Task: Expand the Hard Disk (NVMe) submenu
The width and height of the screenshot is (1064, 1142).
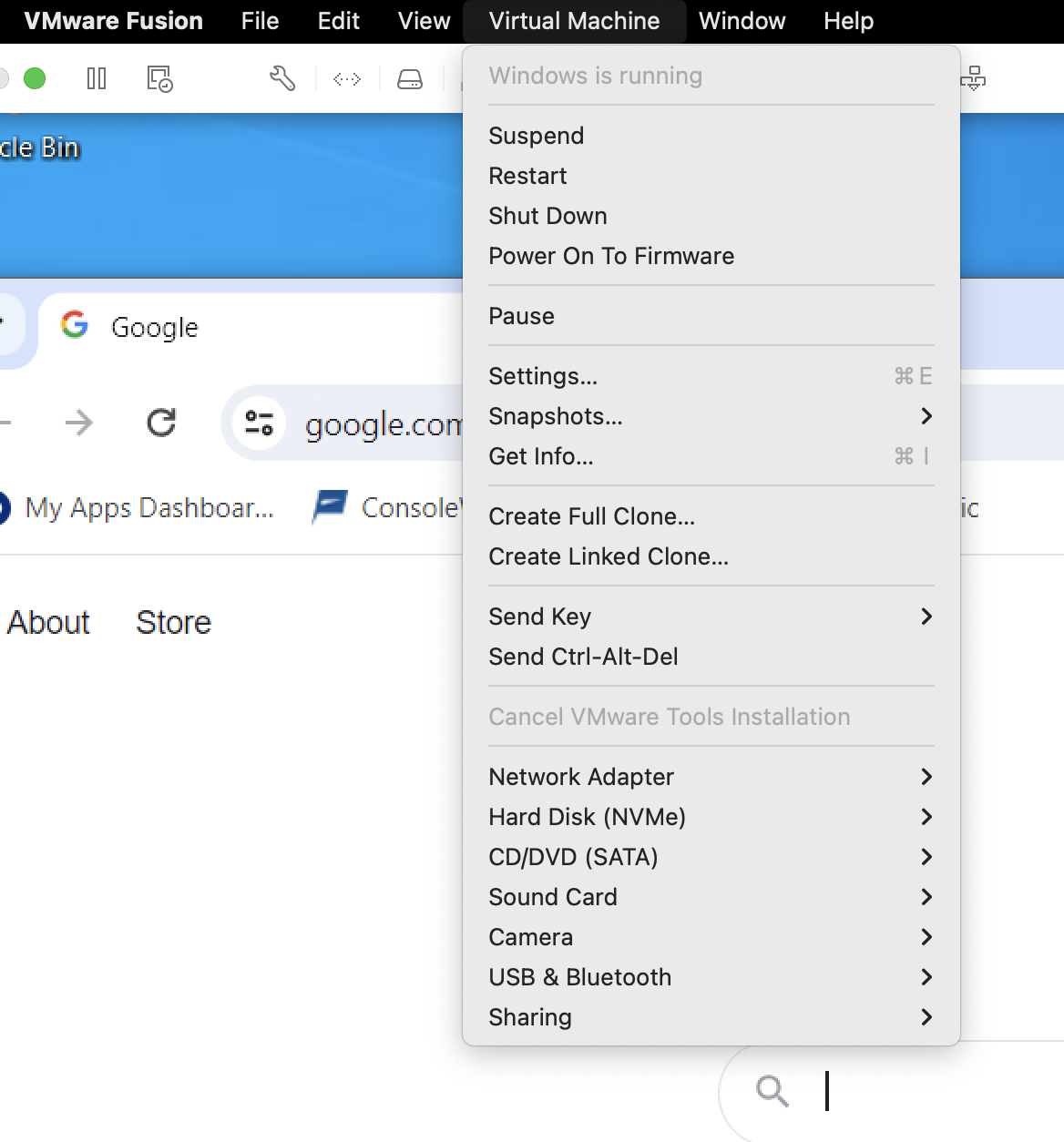Action: click(x=711, y=817)
